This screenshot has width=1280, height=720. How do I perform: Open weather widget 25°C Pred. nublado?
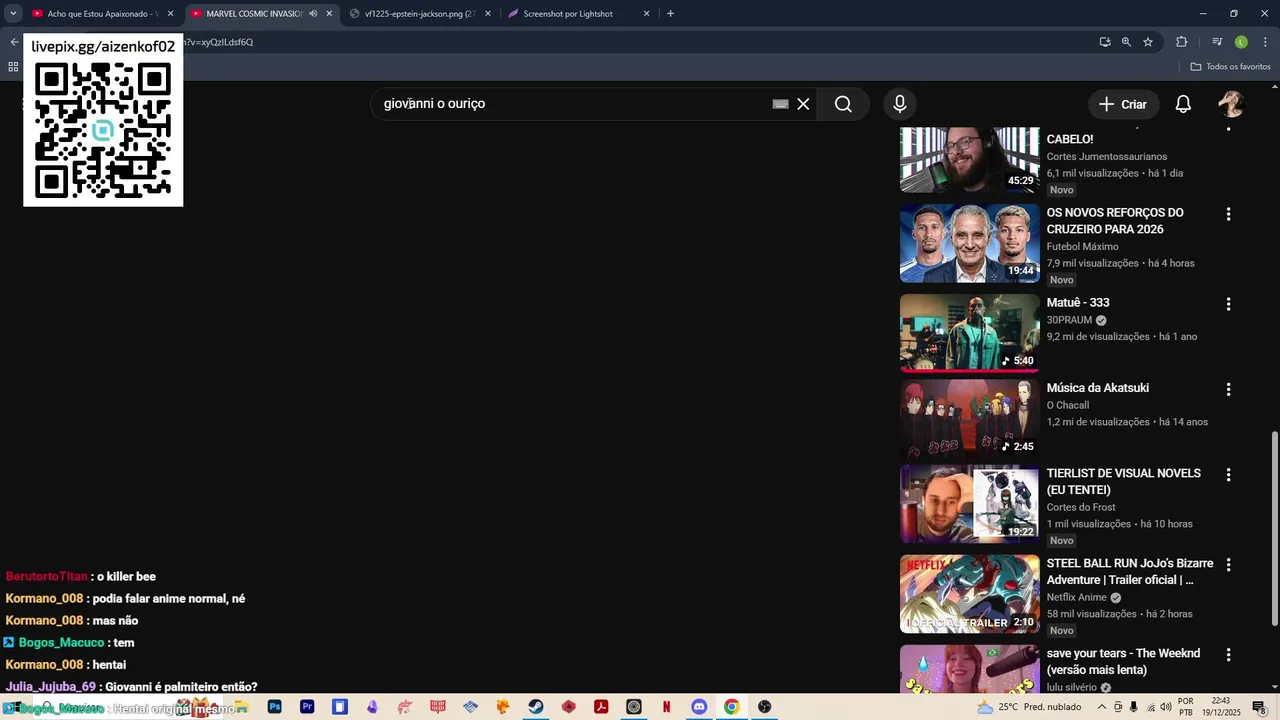1029,707
